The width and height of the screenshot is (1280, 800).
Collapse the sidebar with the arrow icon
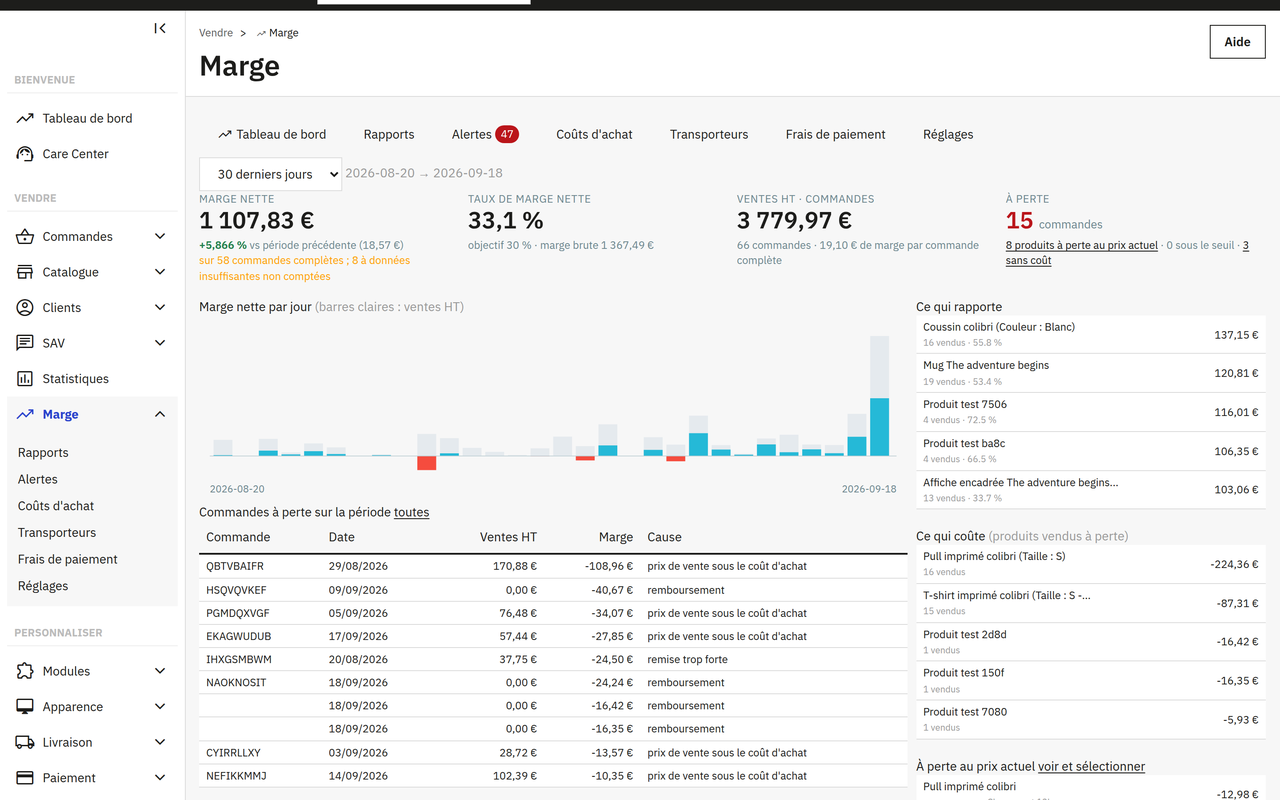pos(160,28)
